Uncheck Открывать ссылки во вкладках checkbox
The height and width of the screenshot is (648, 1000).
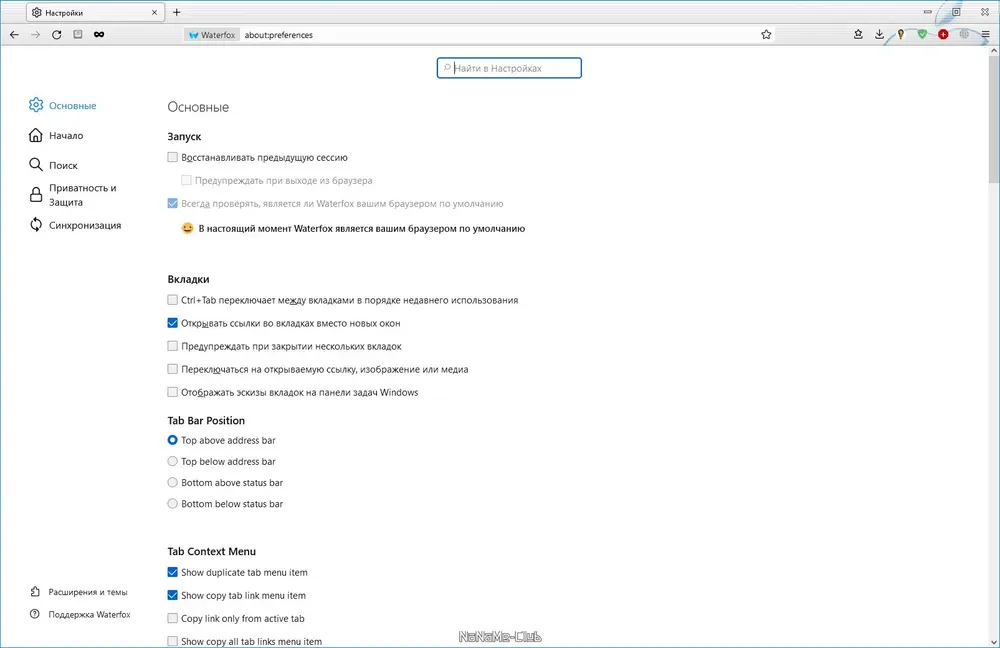click(x=172, y=323)
